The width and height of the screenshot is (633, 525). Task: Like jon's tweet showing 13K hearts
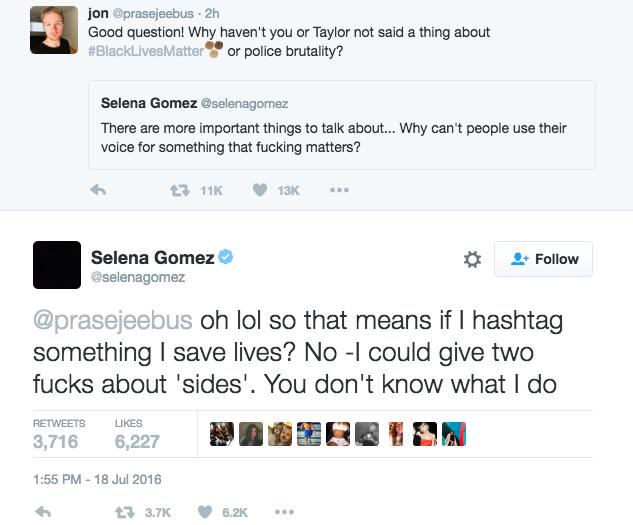pyautogui.click(x=260, y=189)
